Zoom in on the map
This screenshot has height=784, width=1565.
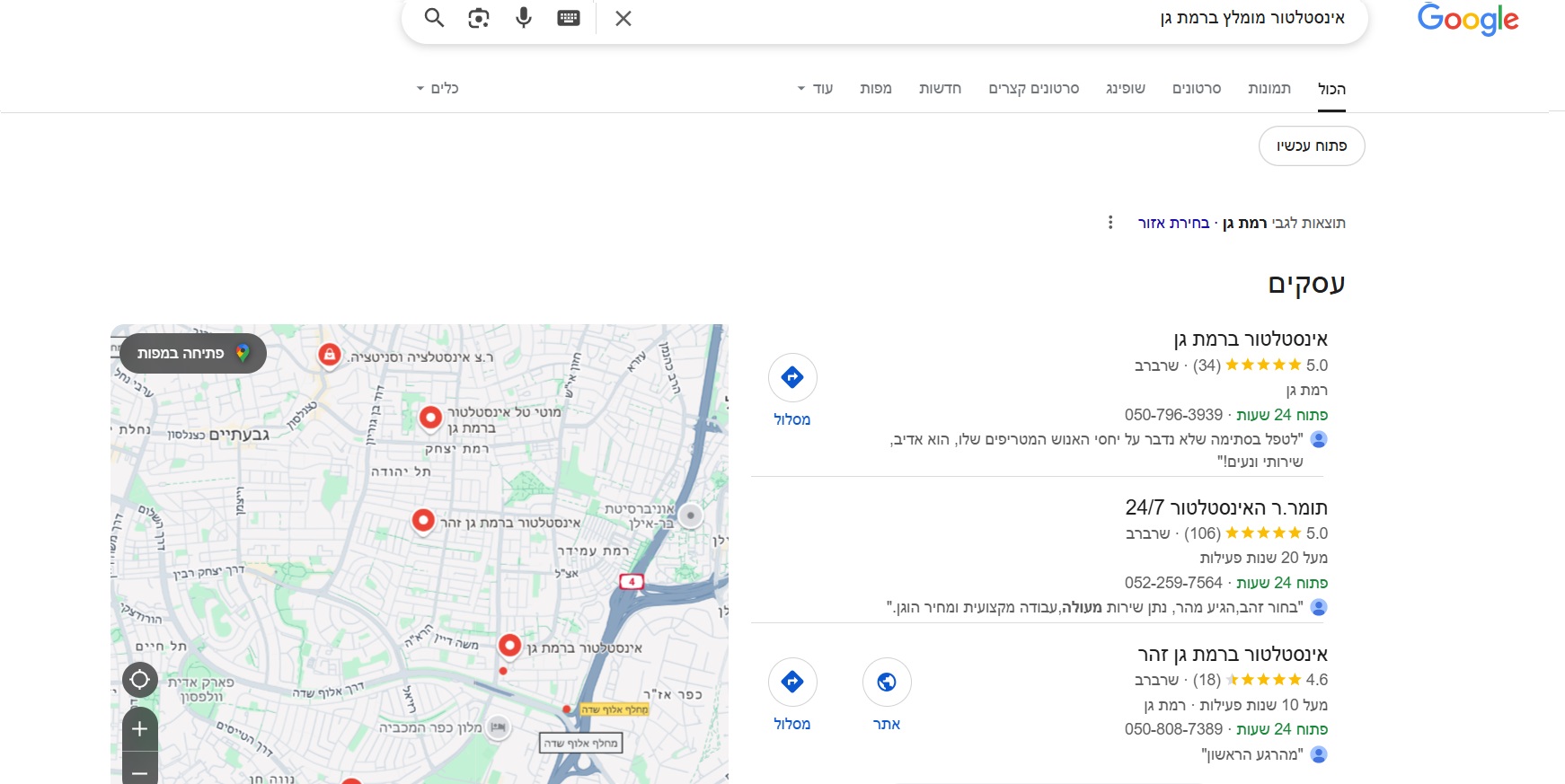click(x=139, y=729)
